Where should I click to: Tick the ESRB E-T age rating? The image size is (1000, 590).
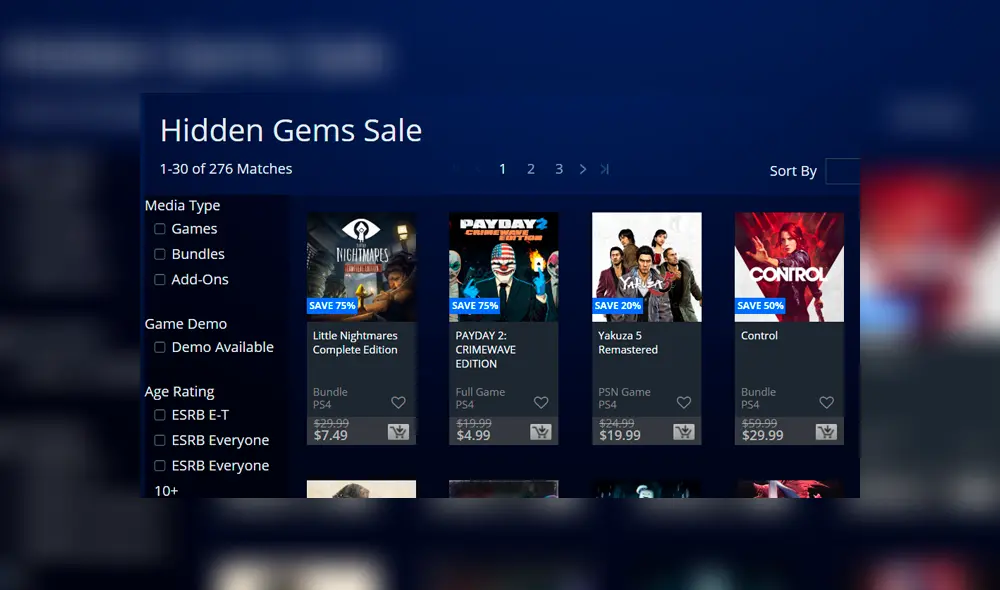pos(159,415)
